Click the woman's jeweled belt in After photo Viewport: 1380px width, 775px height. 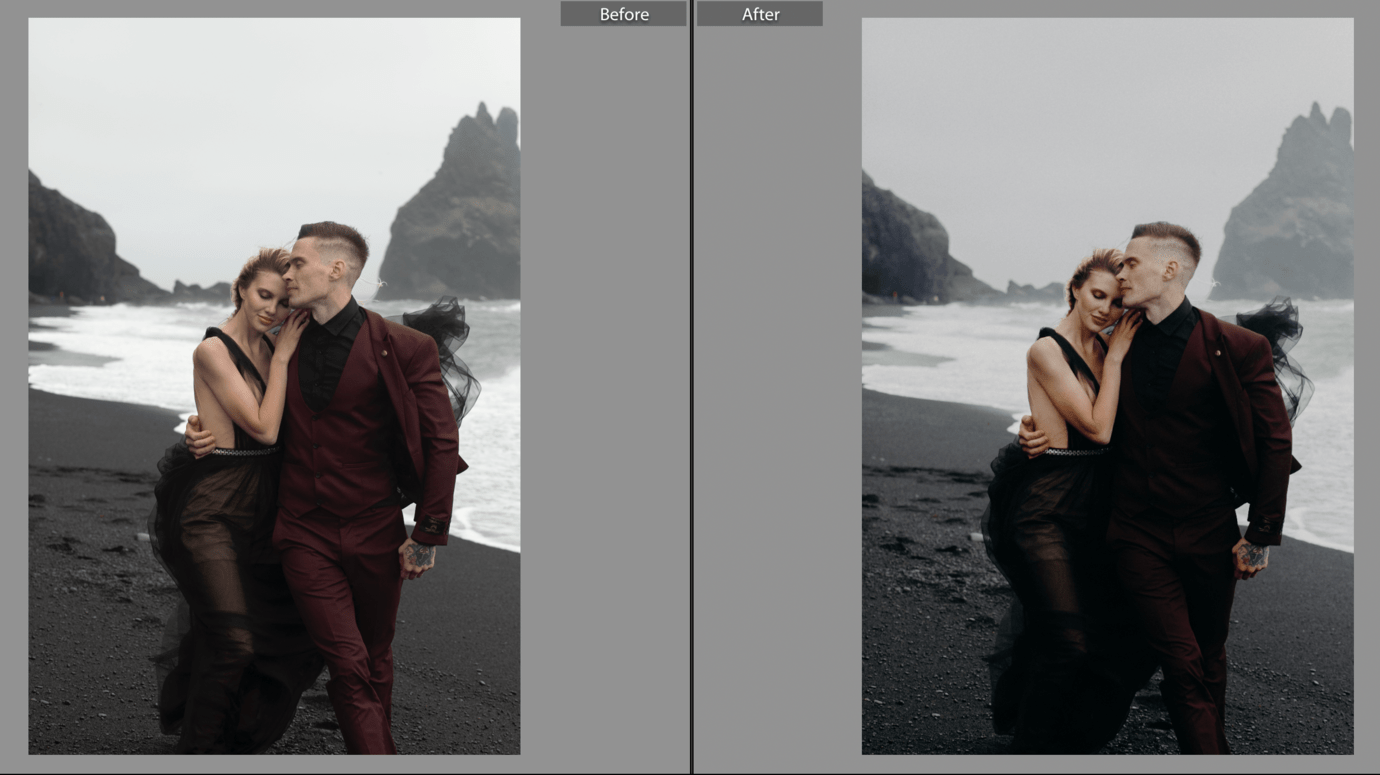pyautogui.click(x=1077, y=452)
